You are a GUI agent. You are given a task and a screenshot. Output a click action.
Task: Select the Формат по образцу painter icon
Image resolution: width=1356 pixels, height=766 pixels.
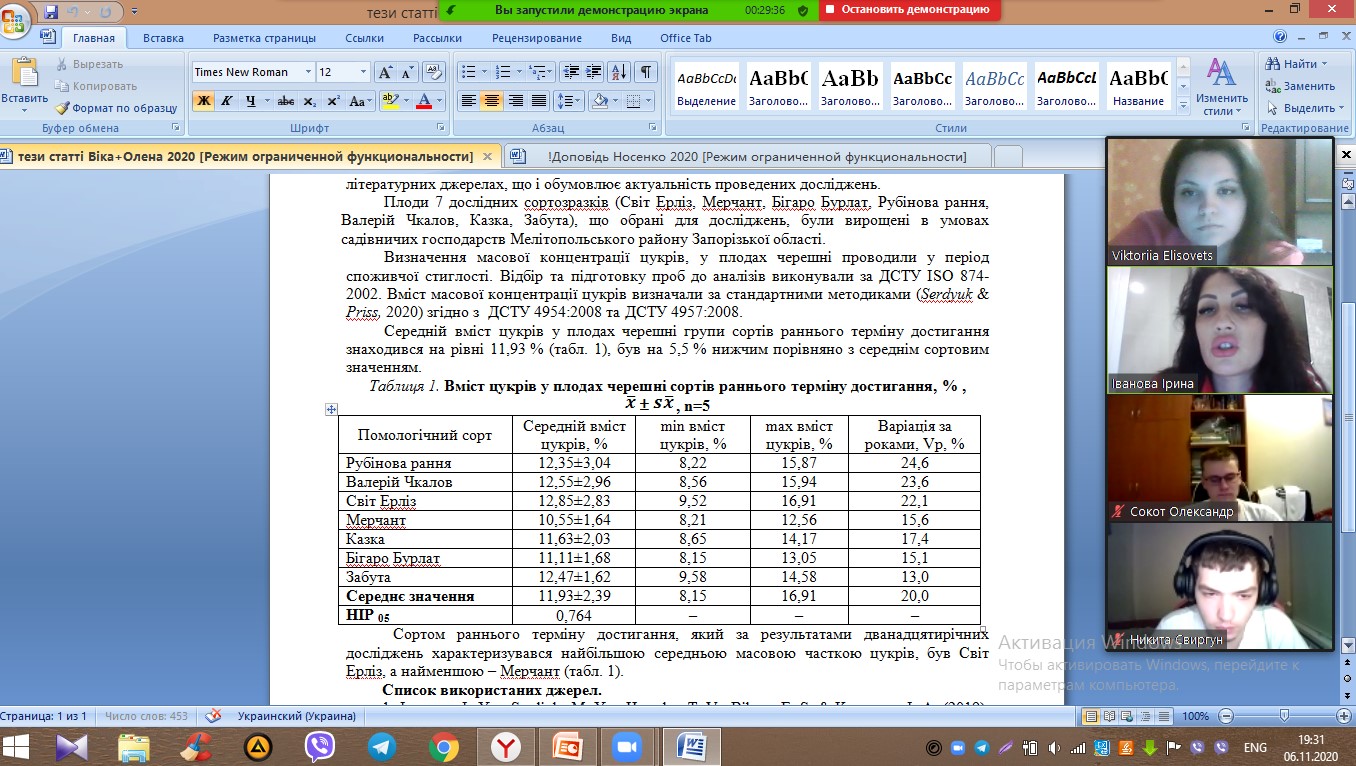point(62,107)
